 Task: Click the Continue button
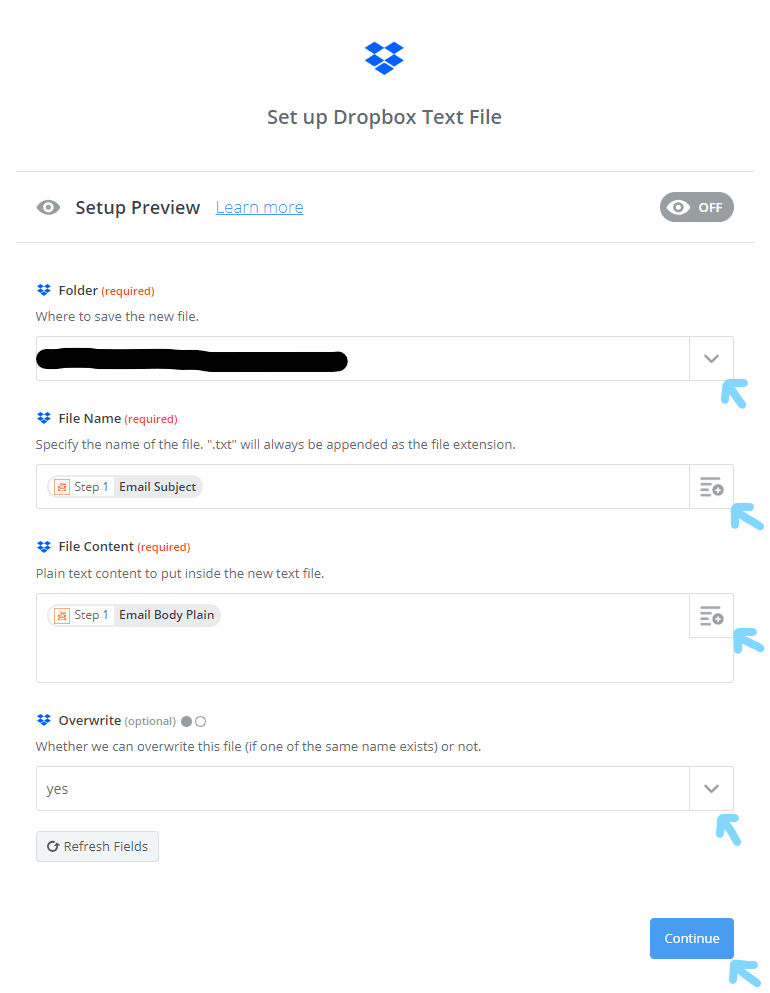click(691, 938)
